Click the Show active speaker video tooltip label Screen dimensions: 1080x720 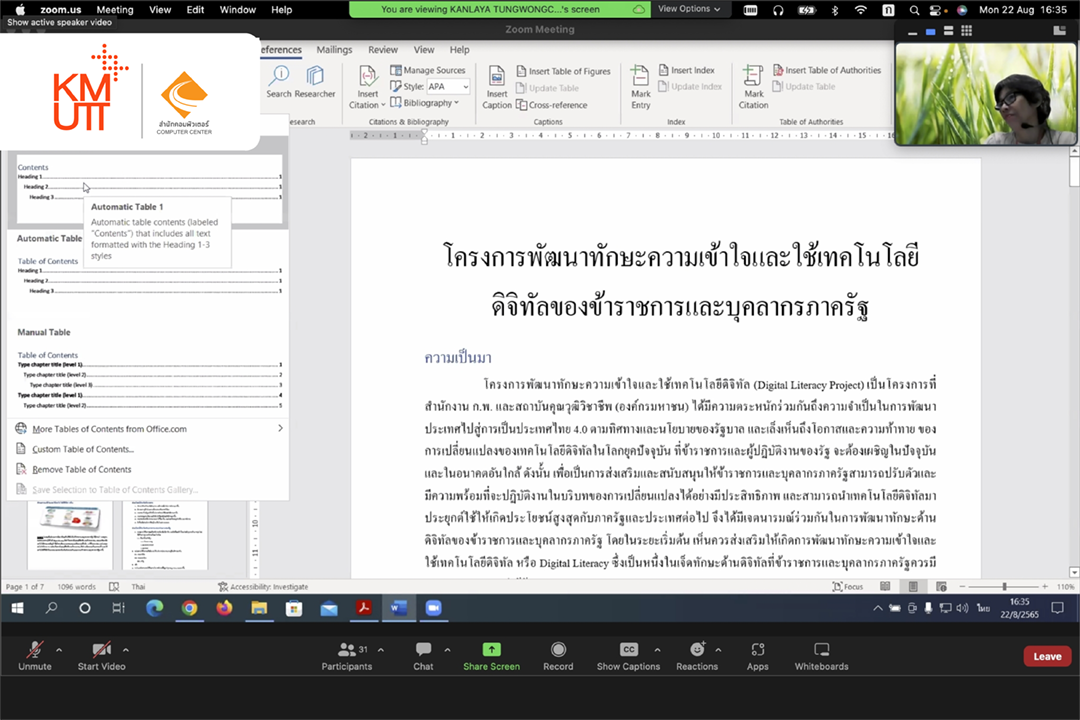(x=59, y=22)
